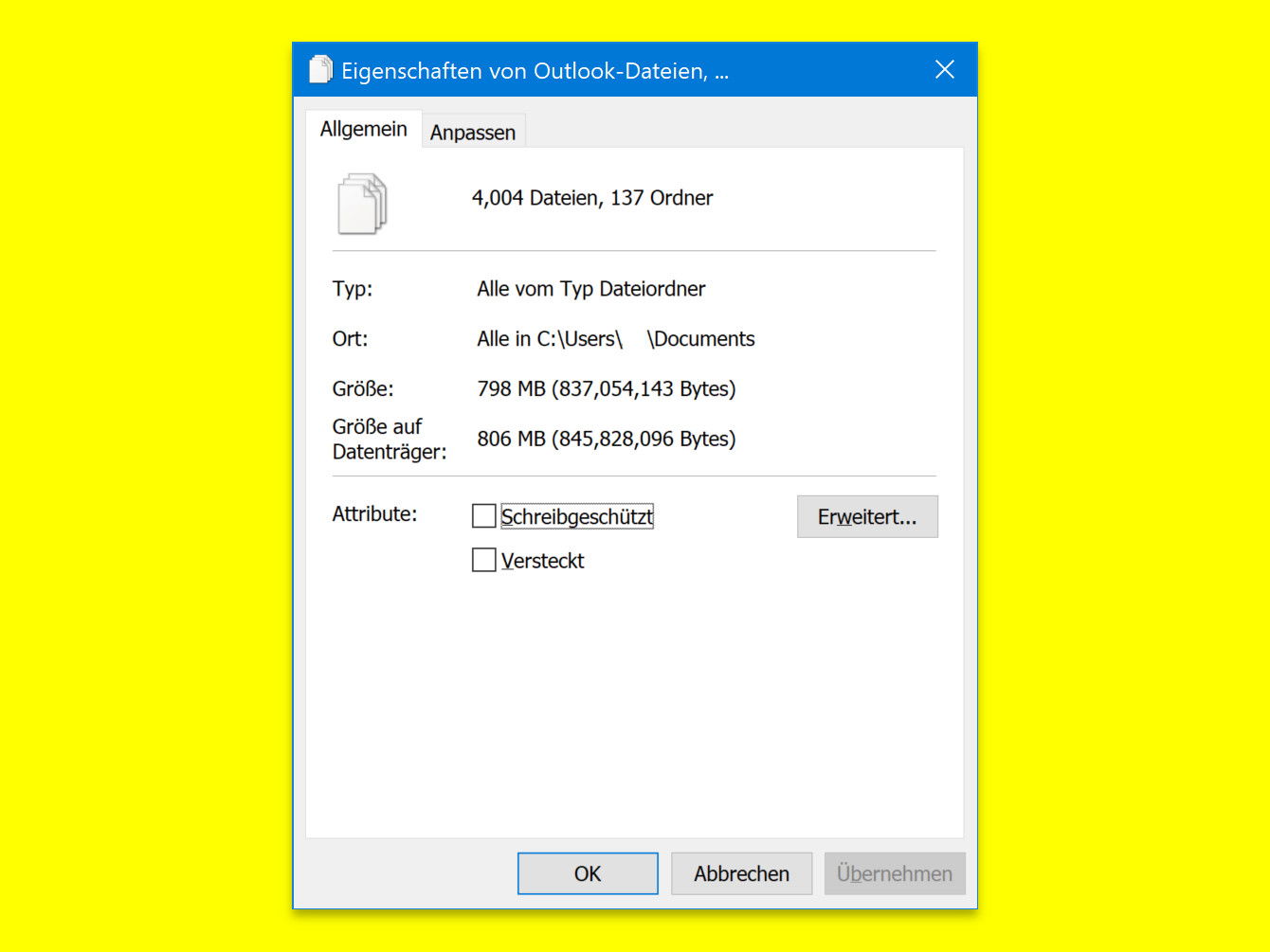Enable the Schreibgeschützt checkbox
Viewport: 1270px width, 952px height.
pyautogui.click(x=484, y=516)
